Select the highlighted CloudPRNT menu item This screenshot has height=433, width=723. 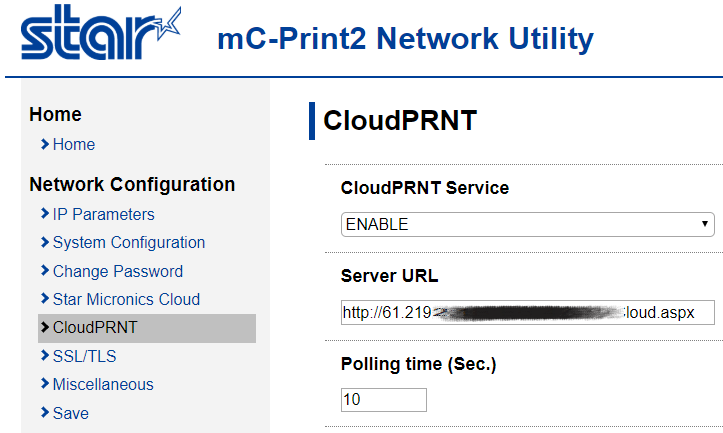[147, 328]
